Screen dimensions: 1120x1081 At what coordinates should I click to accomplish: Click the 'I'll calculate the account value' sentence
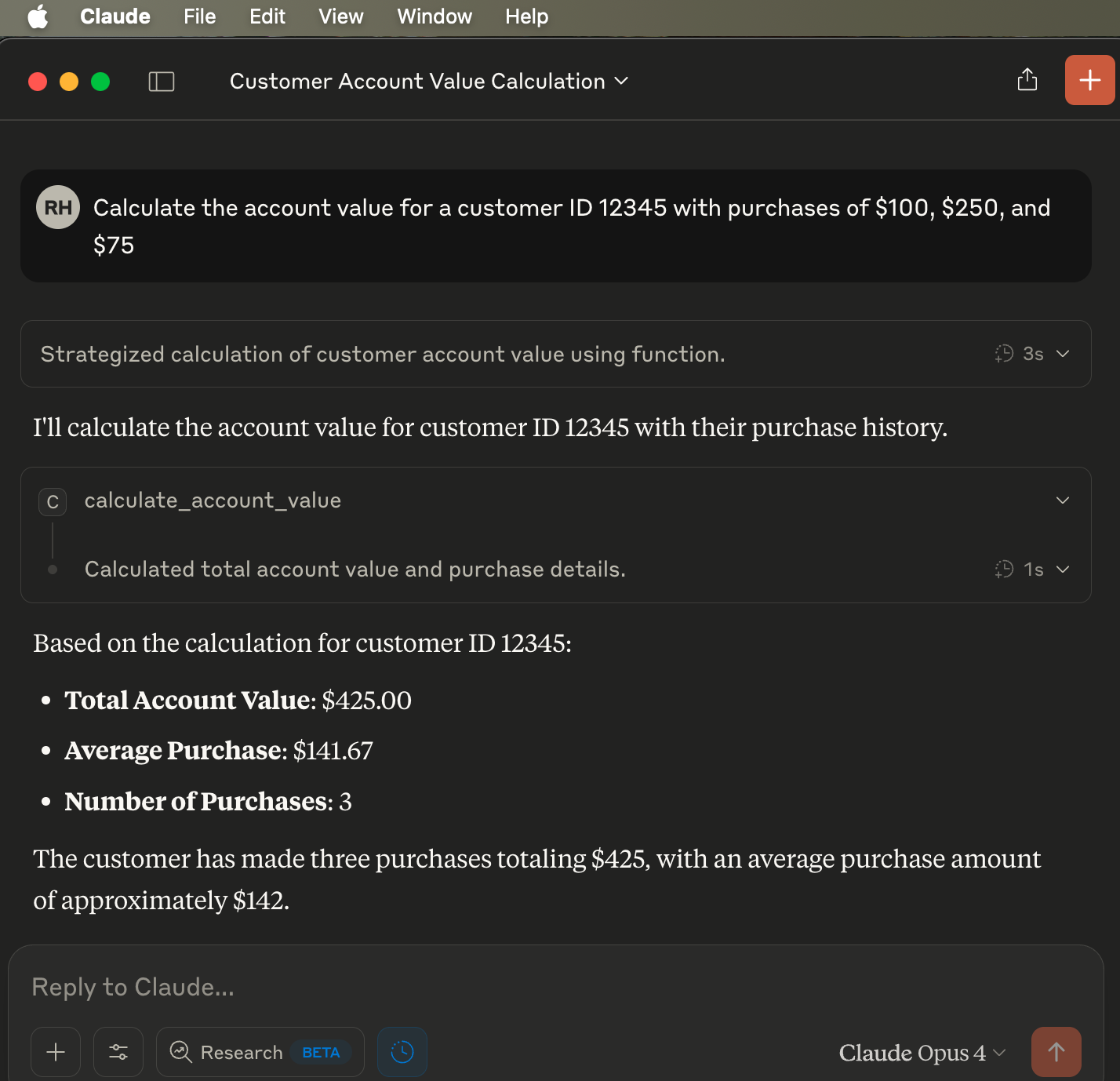[x=490, y=428]
